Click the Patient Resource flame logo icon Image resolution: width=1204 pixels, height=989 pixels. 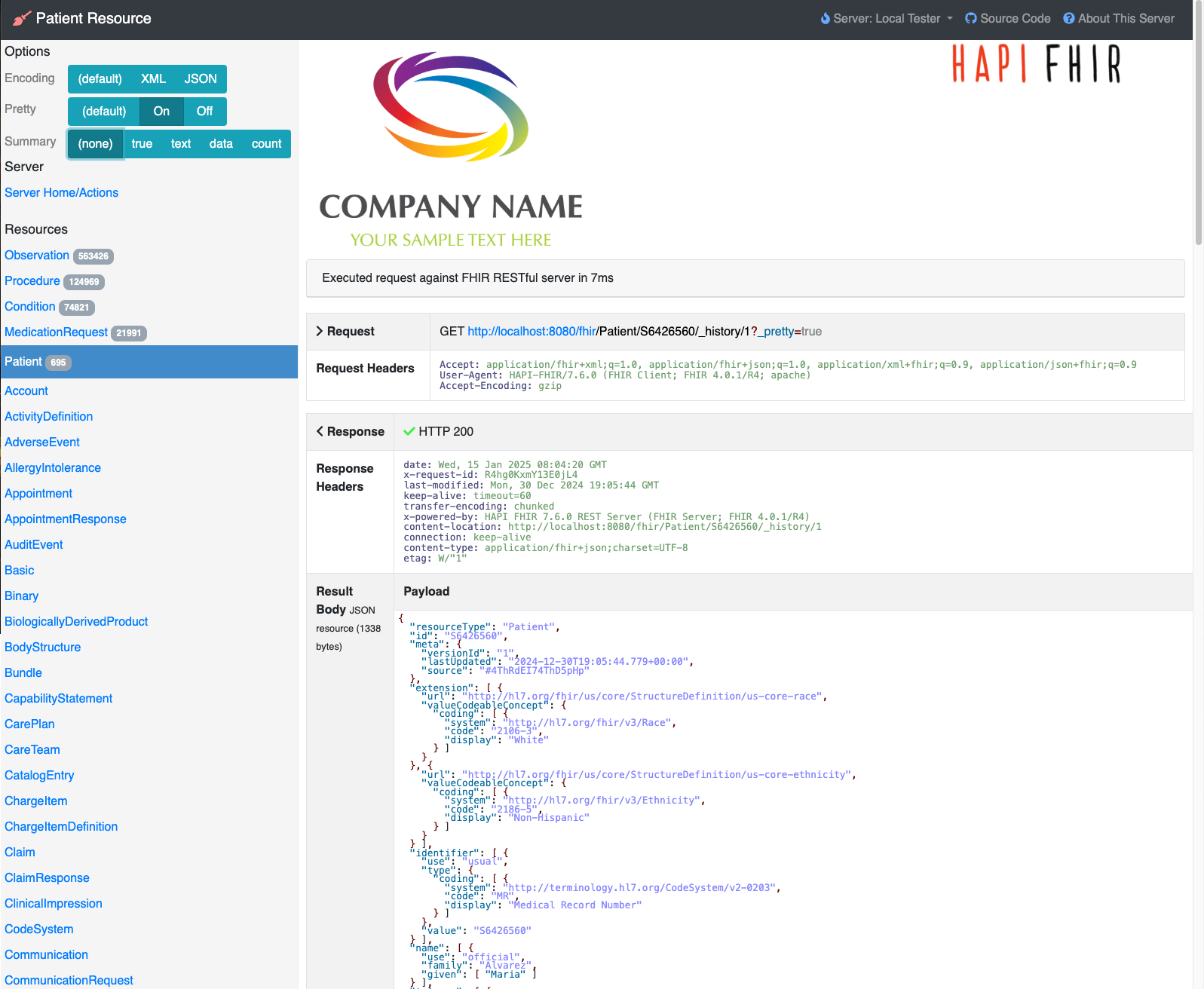(x=22, y=19)
